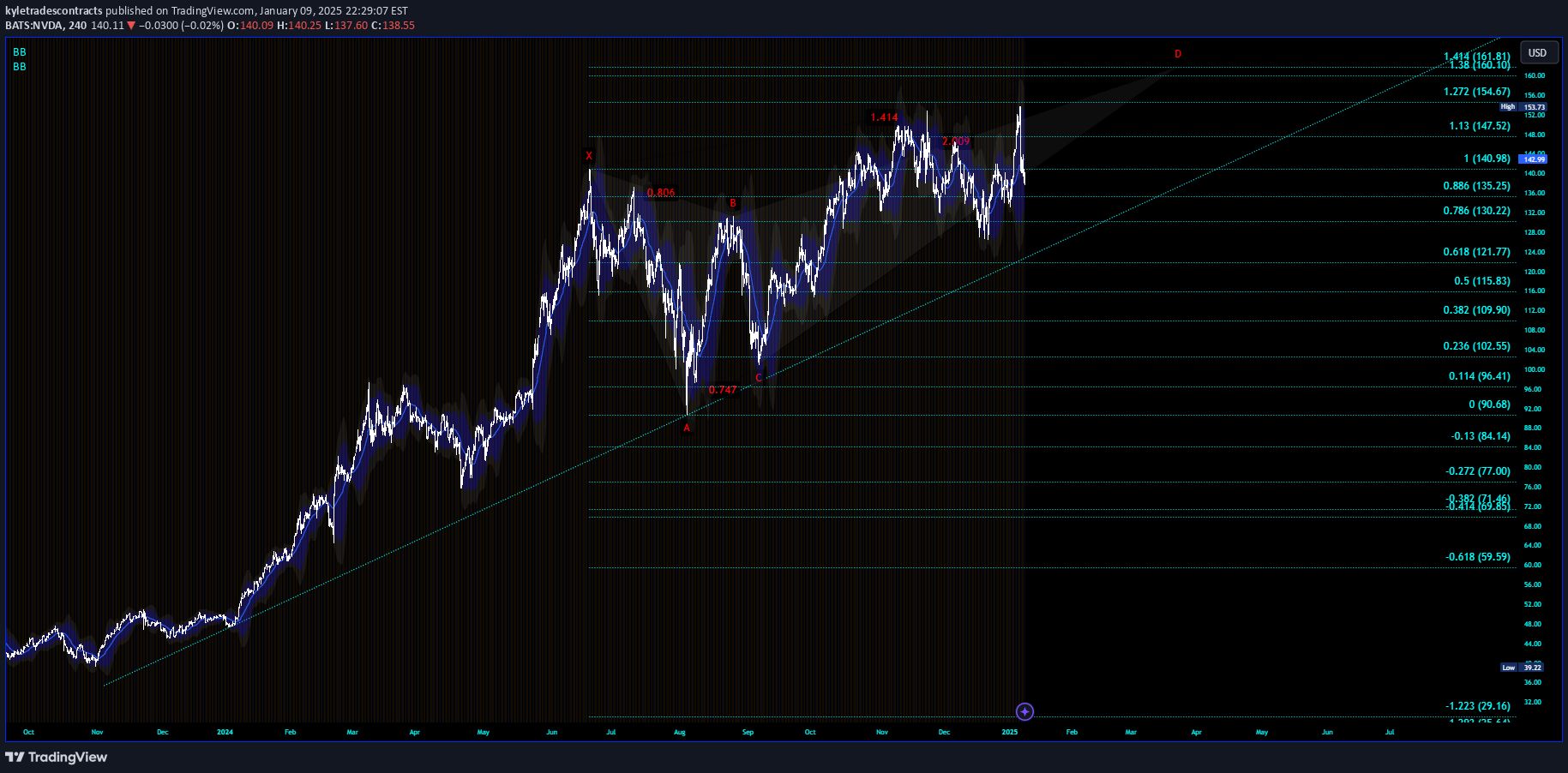The height and width of the screenshot is (773, 1568).
Task: Select the red C pattern point label
Action: (759, 378)
